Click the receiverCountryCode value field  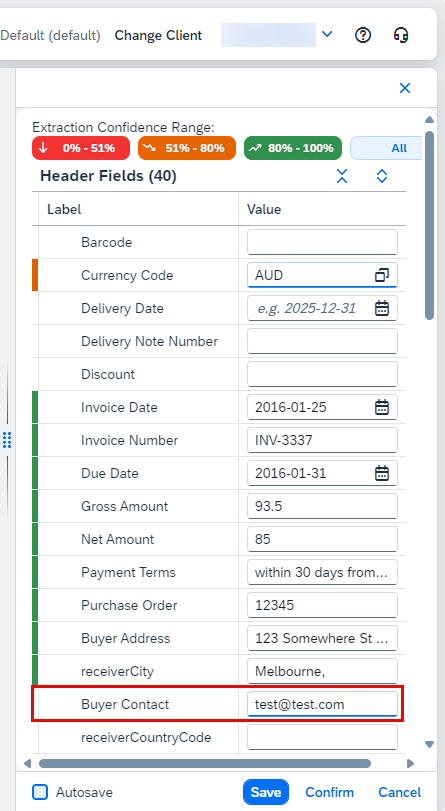click(x=322, y=738)
